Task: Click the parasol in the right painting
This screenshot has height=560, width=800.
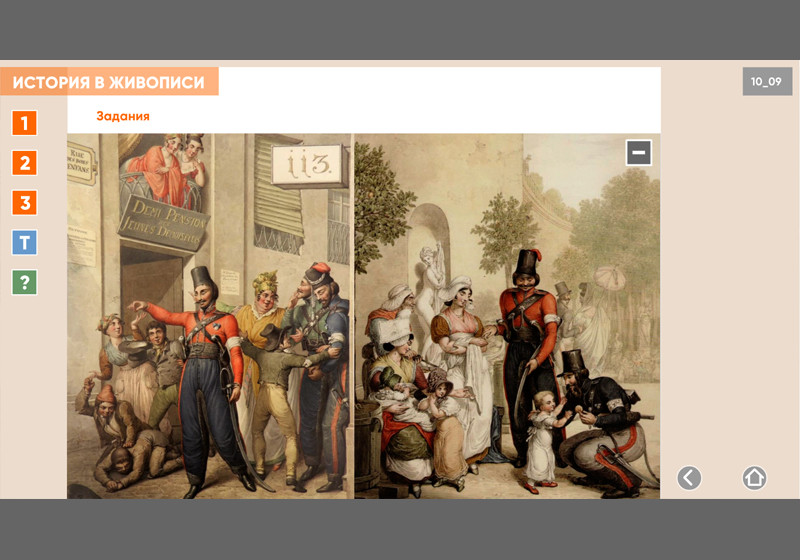Action: pos(609,277)
